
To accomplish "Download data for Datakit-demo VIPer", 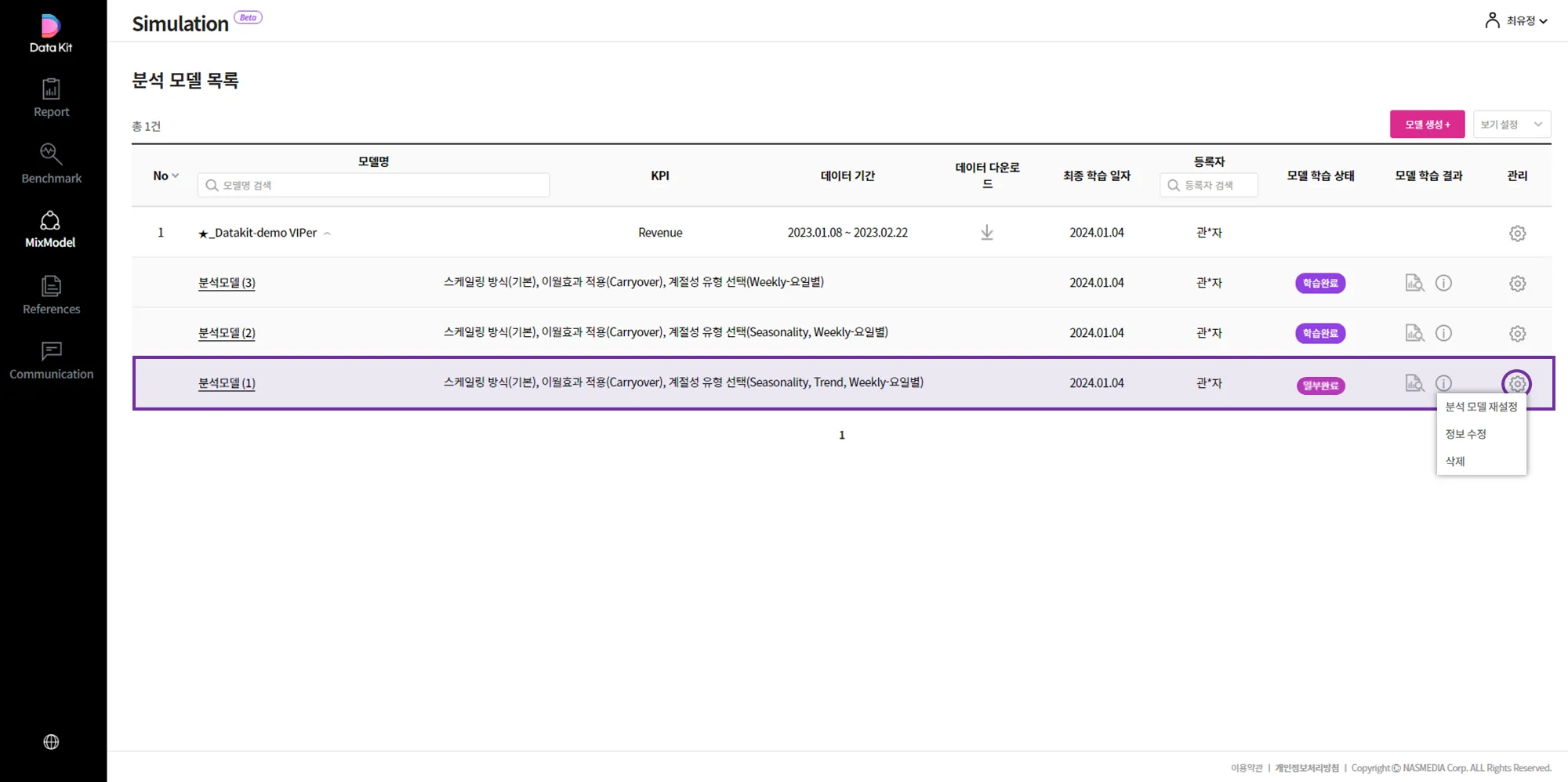I will 987,233.
